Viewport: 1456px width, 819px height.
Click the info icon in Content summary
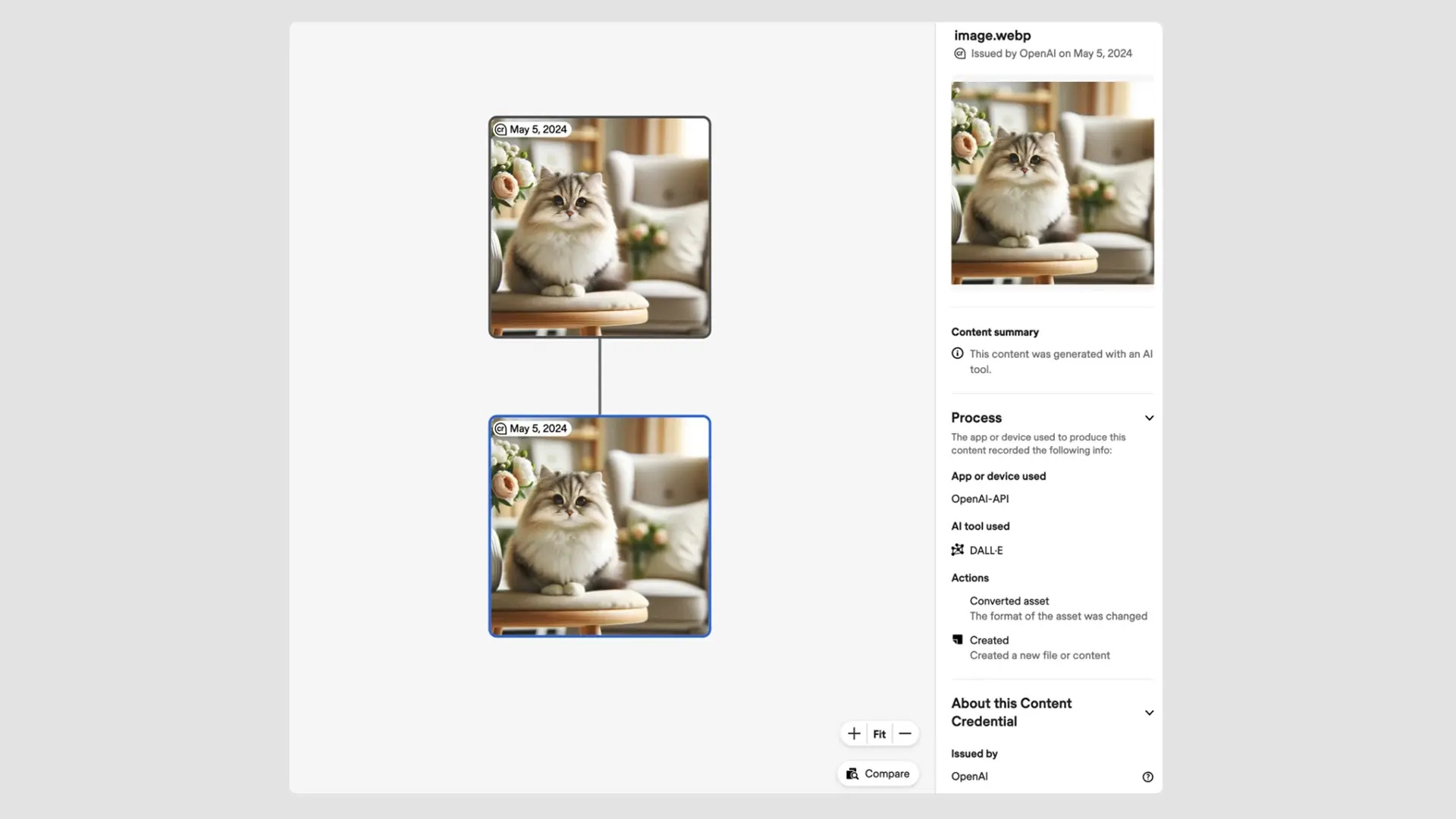958,353
